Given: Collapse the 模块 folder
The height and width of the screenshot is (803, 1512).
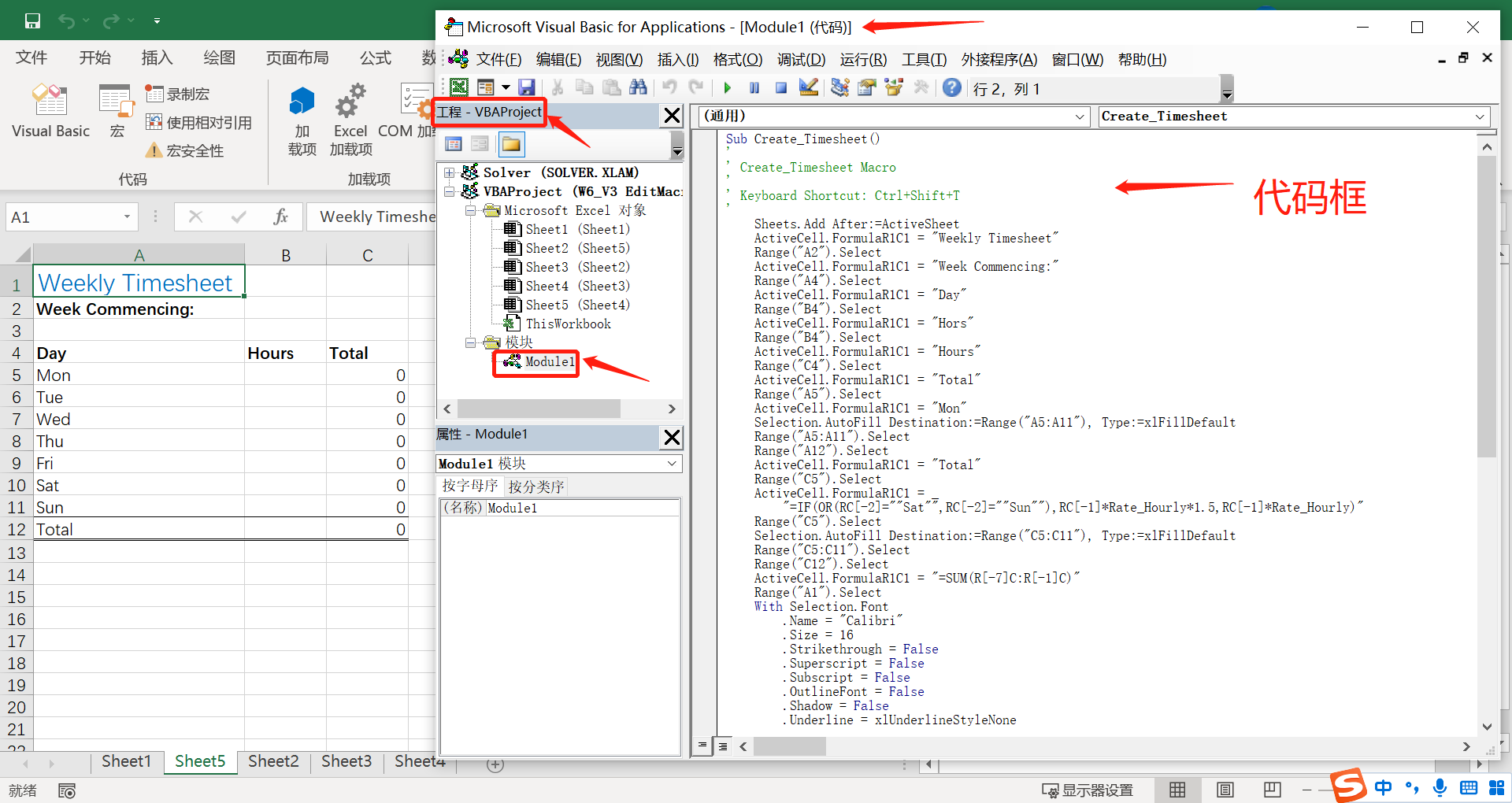Looking at the screenshot, I should [470, 342].
